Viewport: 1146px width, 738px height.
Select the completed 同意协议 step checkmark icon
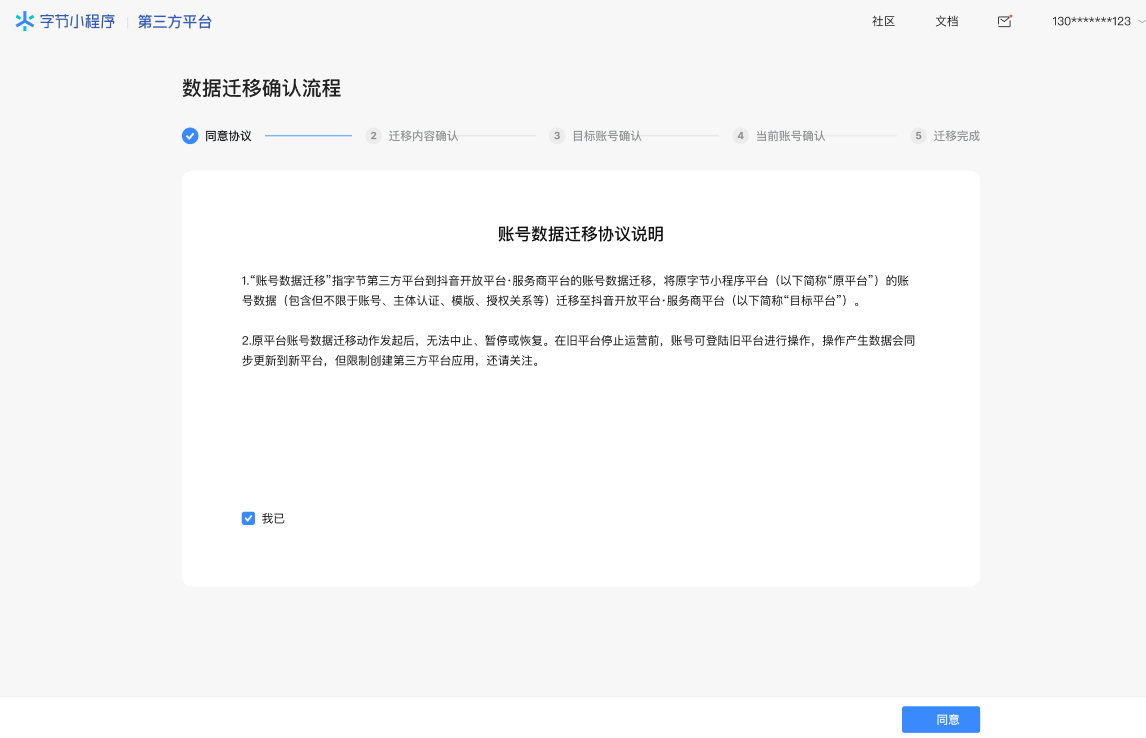click(190, 136)
